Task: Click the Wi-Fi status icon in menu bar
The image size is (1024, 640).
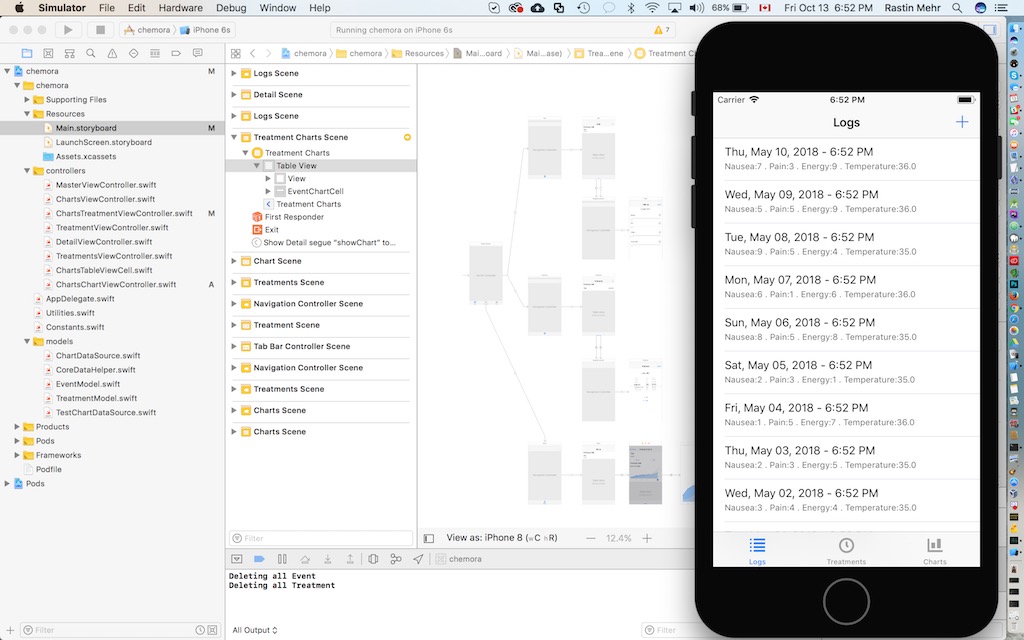Action: [x=652, y=8]
